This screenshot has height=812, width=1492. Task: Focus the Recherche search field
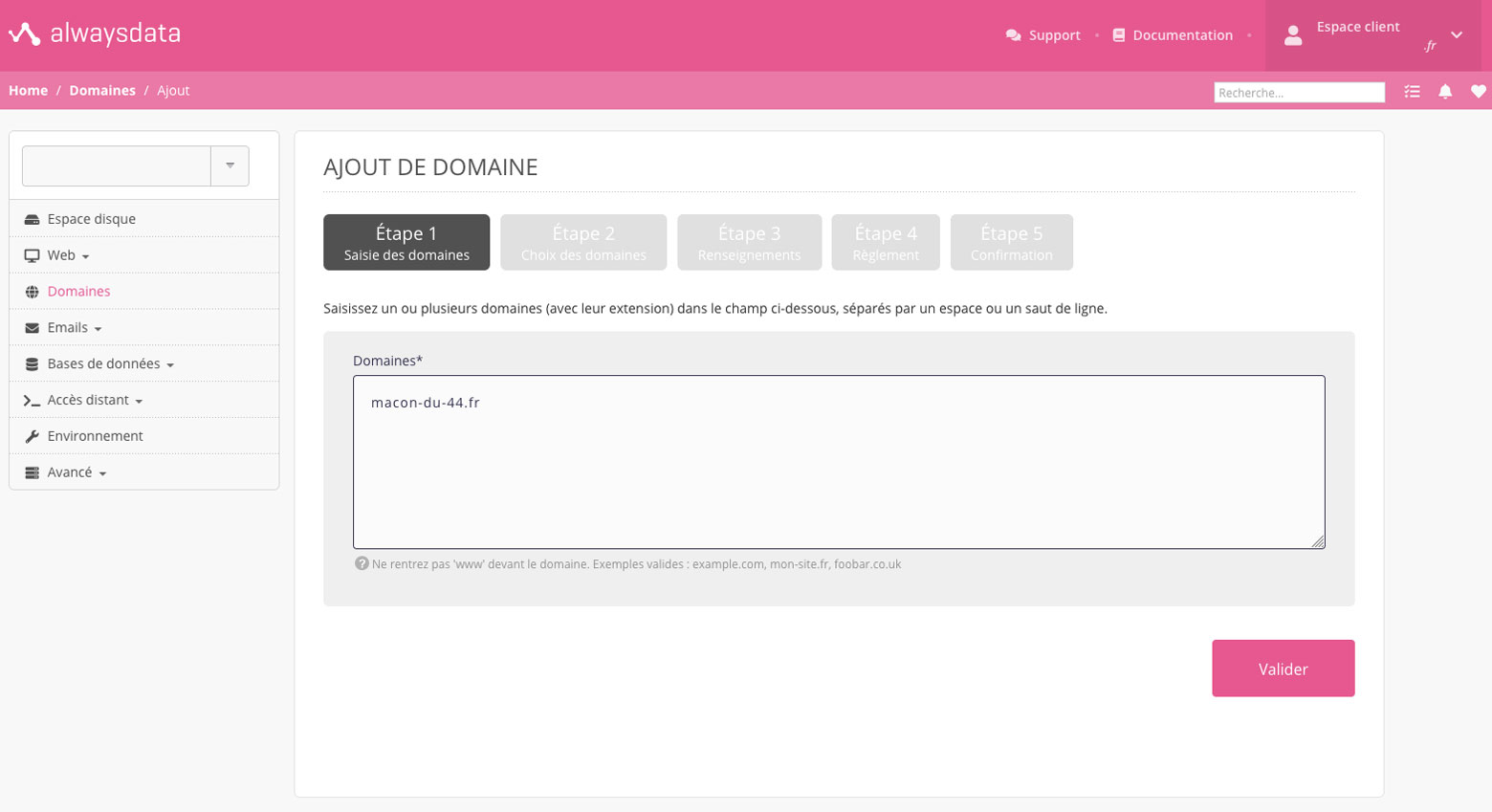click(1299, 92)
